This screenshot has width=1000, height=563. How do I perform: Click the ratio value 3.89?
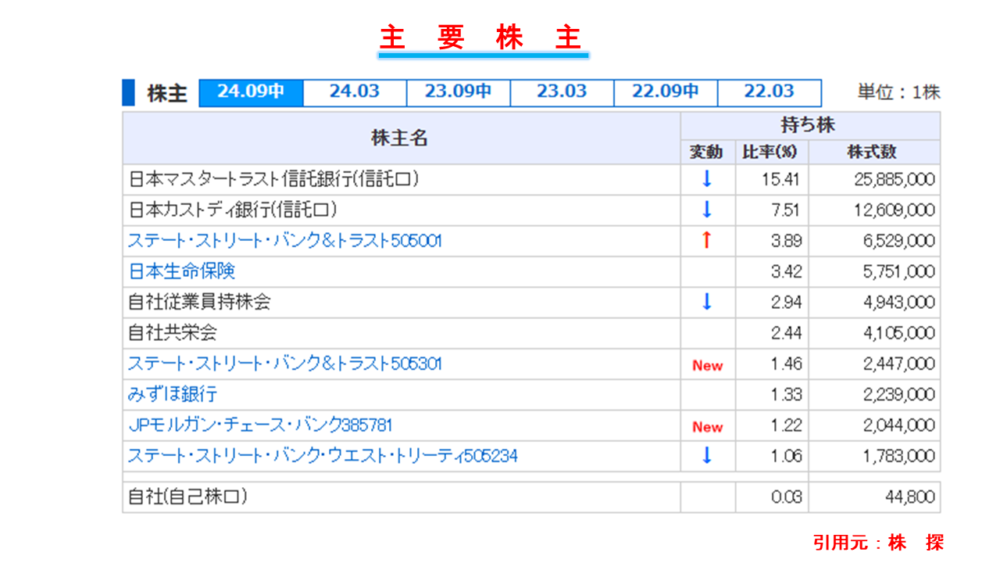click(x=785, y=241)
